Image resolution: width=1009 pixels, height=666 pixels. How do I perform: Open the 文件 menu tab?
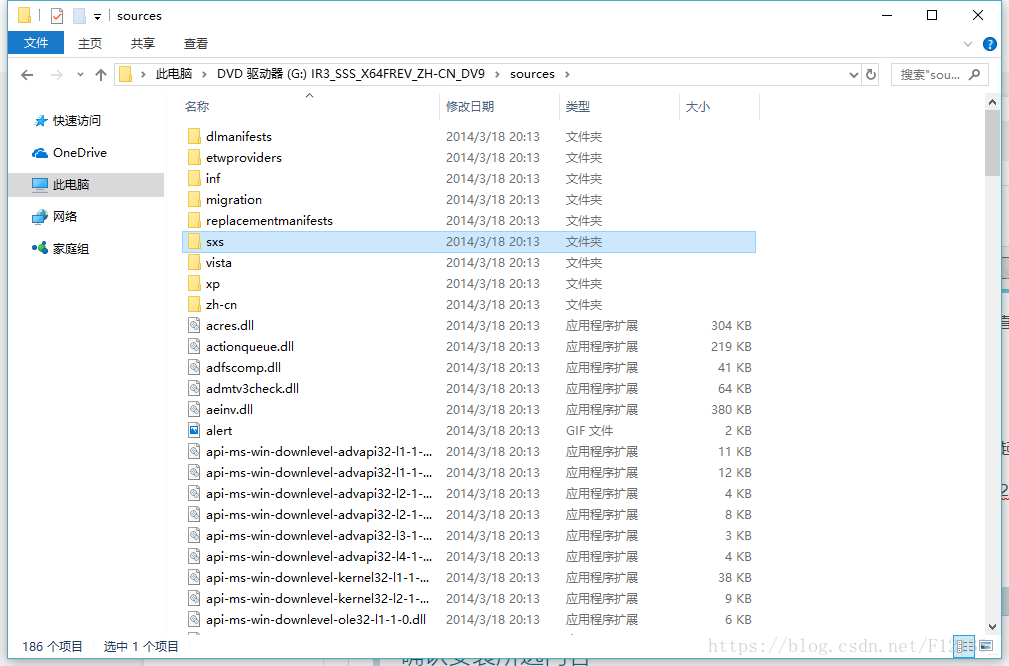pos(36,43)
